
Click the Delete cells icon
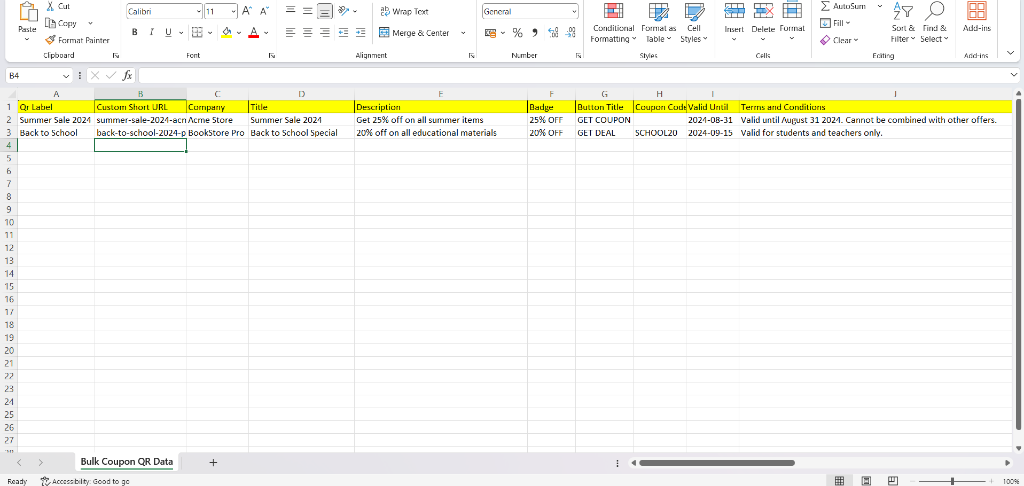tap(763, 11)
